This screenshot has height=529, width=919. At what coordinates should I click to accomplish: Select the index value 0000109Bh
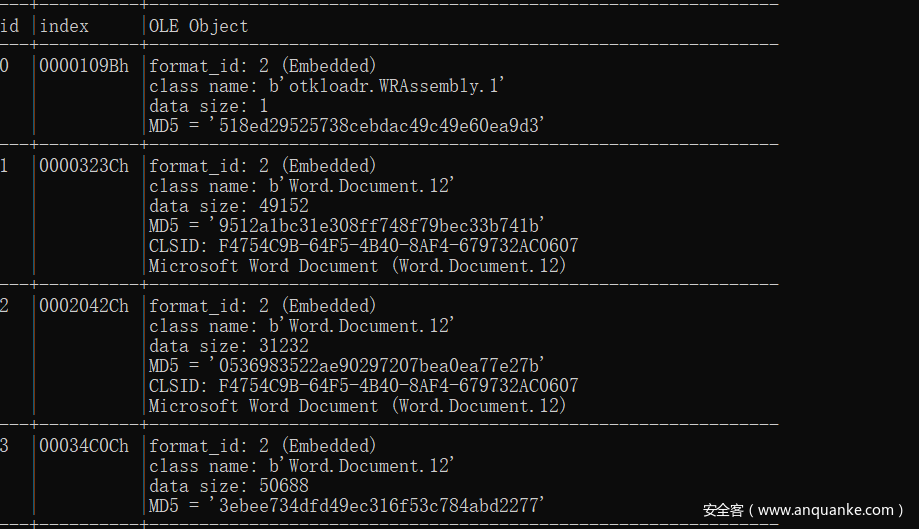point(84,66)
